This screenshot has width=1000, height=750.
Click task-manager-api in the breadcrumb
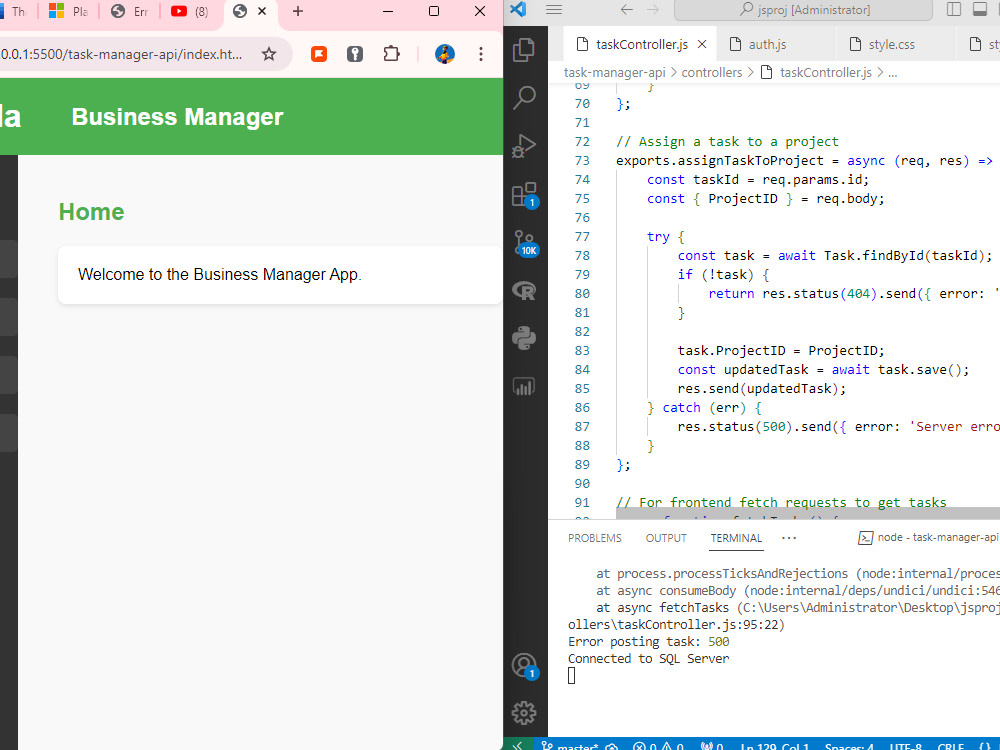614,73
